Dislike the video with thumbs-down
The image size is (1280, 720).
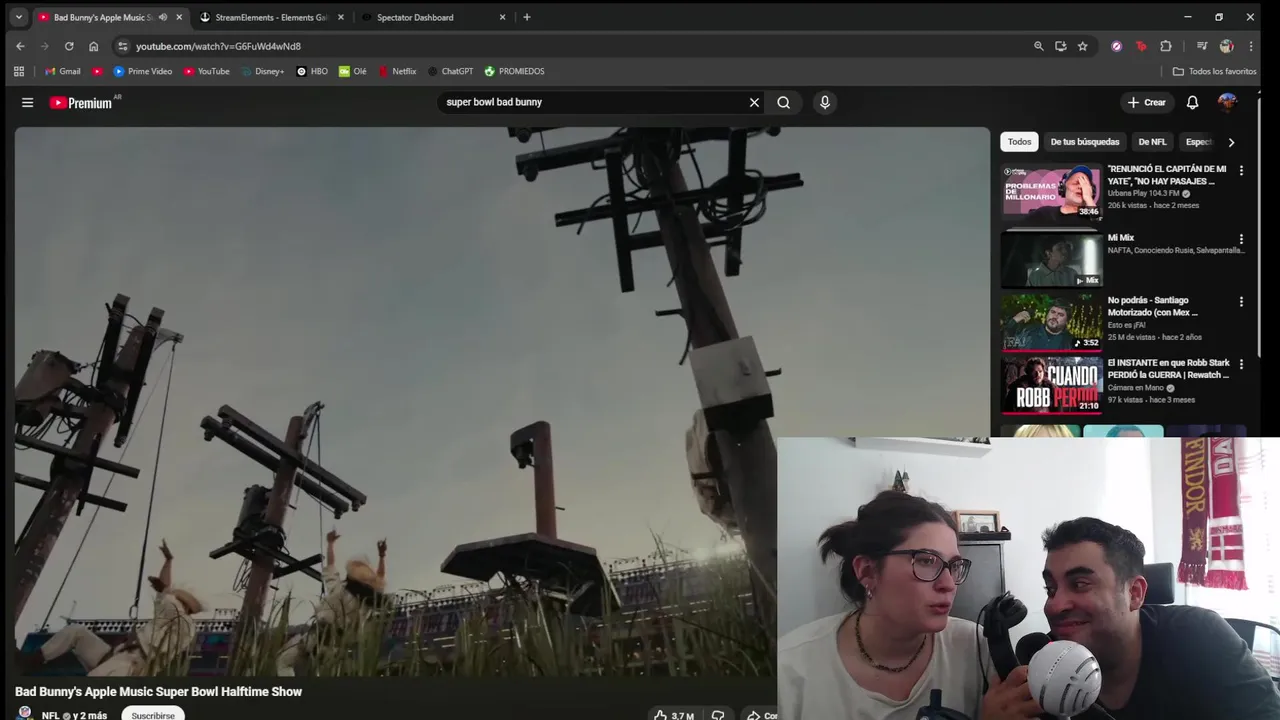tap(718, 714)
